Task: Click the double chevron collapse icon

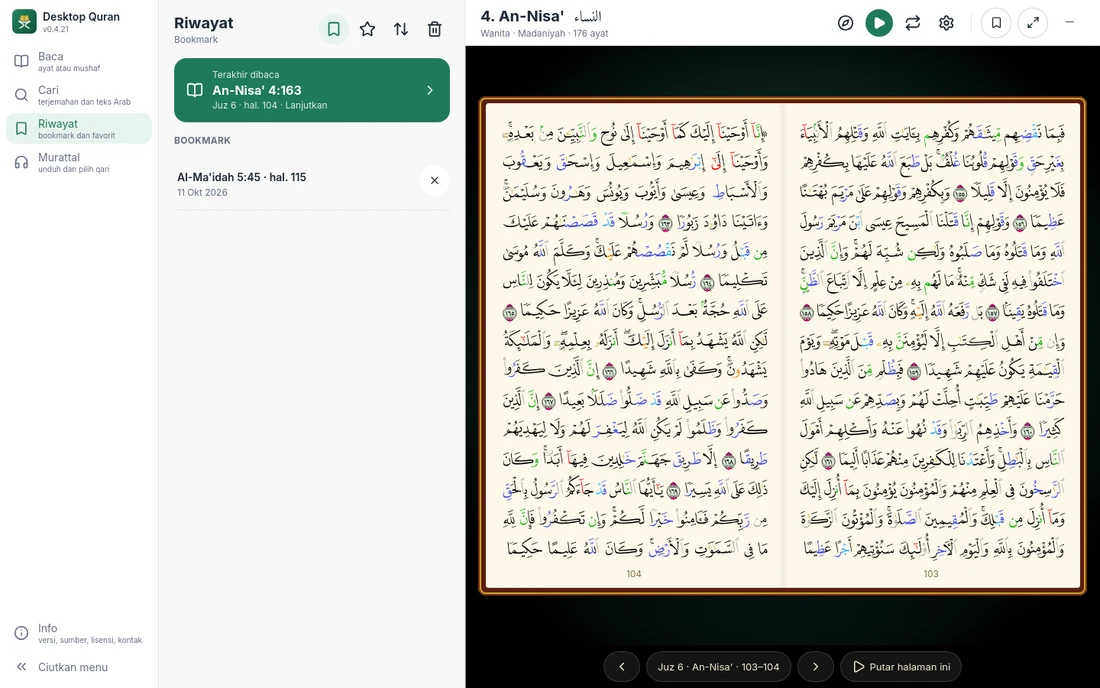Action: tap(22, 667)
